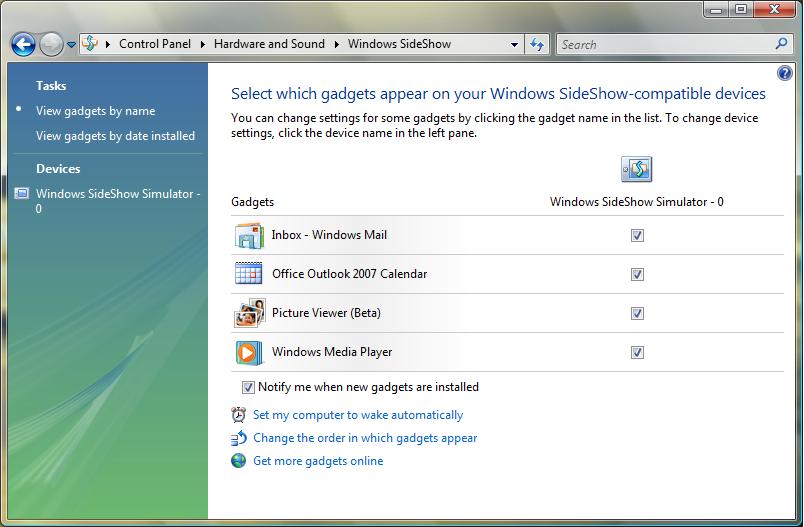
Task: Click the magnifier search icon
Action: [781, 44]
